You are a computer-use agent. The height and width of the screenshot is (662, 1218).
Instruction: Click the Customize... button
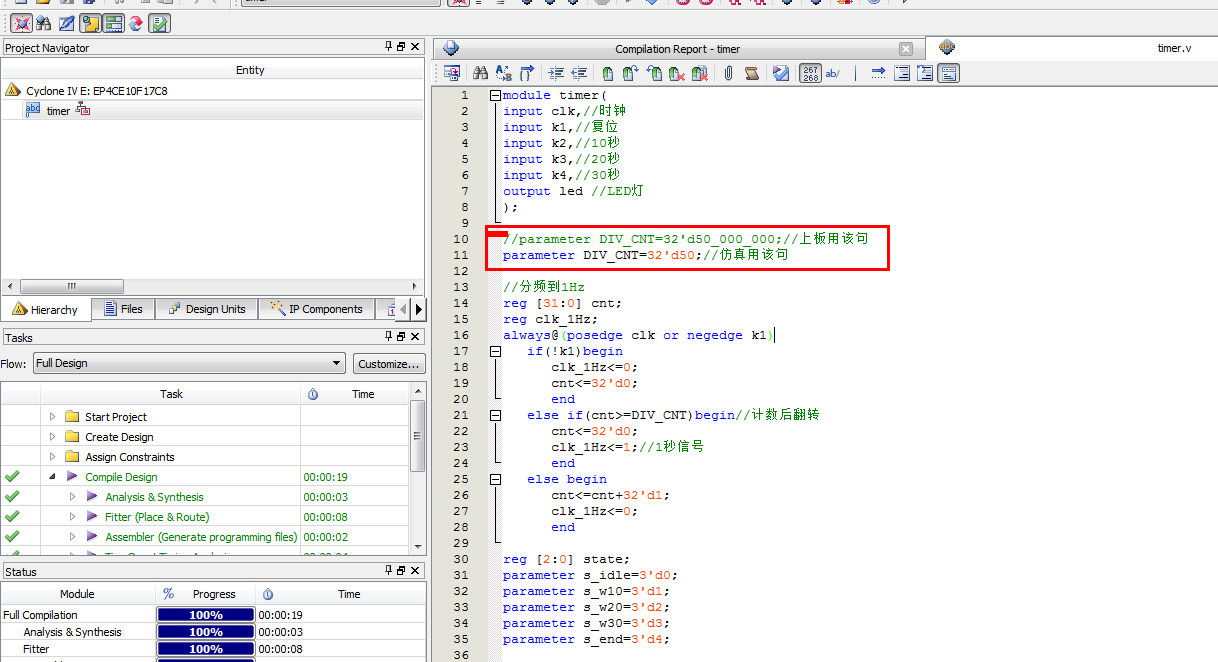click(389, 363)
